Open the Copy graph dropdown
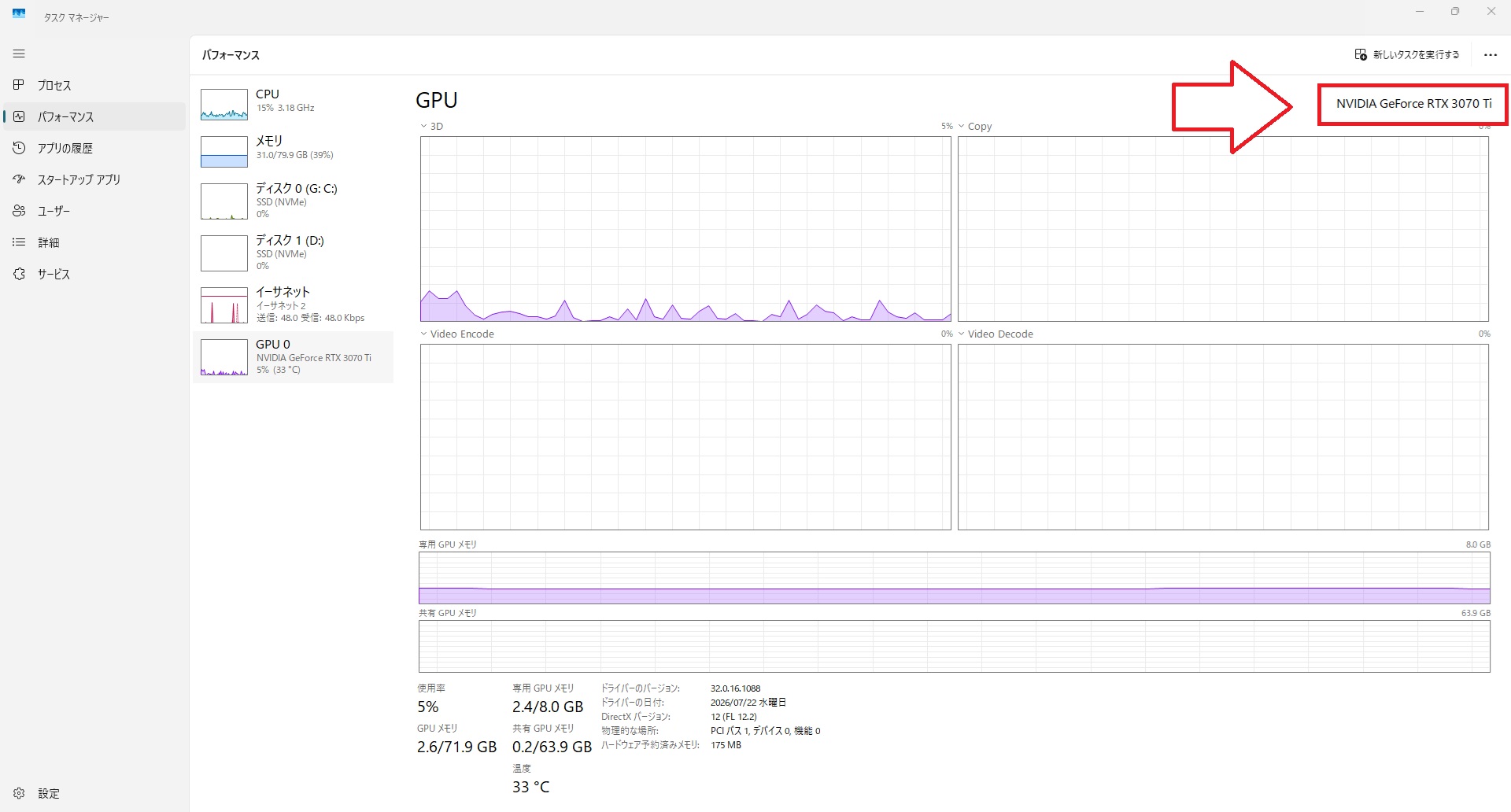The height and width of the screenshot is (812, 1511). coord(974,126)
